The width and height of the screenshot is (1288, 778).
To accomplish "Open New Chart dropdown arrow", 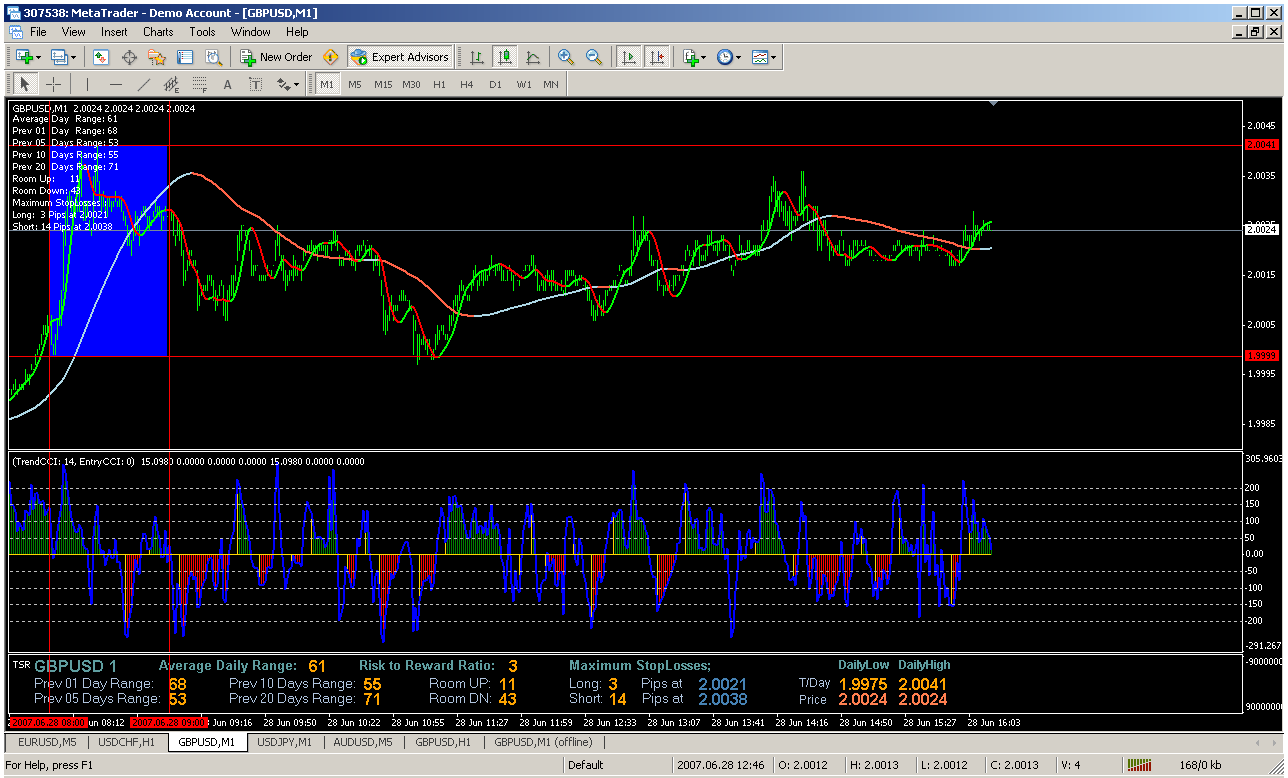I will (x=37, y=57).
